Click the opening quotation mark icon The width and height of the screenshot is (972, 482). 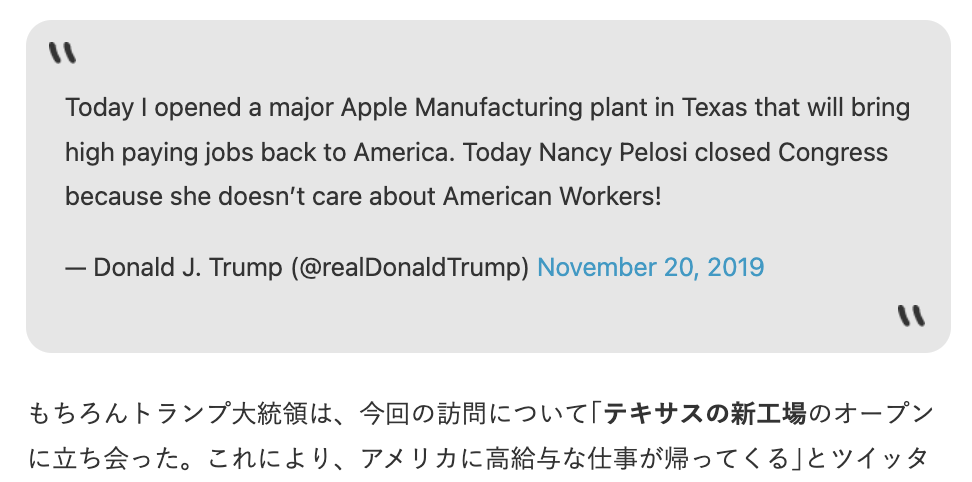(63, 53)
